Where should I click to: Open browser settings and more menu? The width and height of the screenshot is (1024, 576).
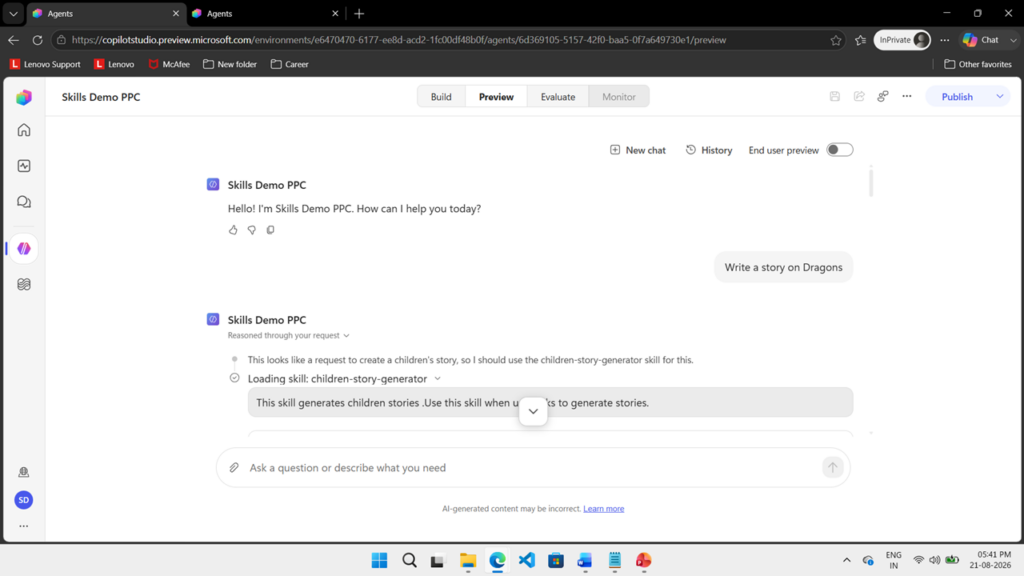pos(945,40)
